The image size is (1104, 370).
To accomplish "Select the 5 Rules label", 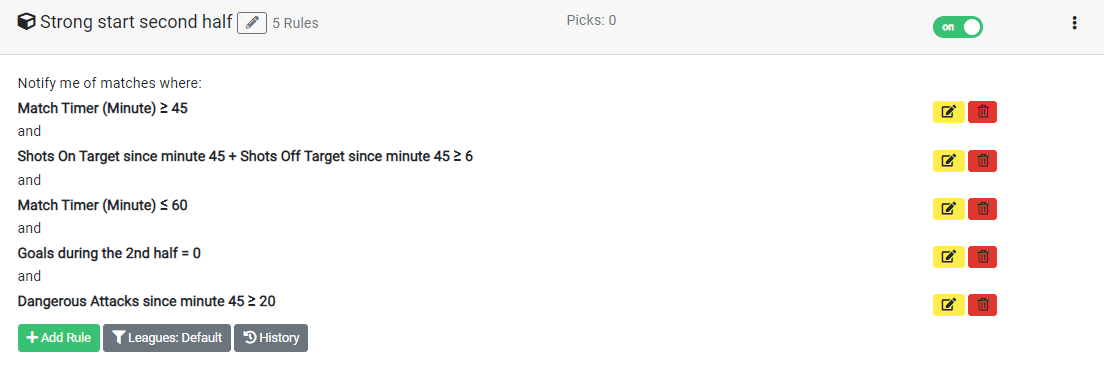I will pos(296,23).
